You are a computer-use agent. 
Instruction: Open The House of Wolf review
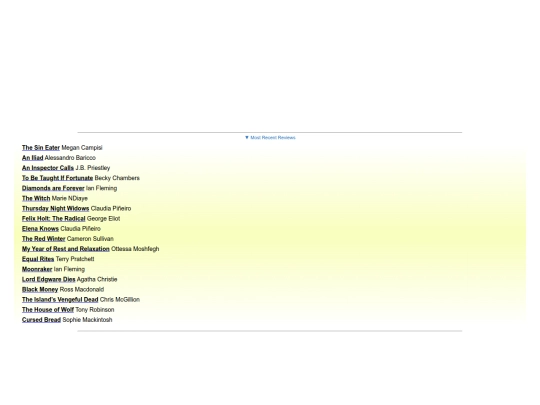tap(48, 310)
